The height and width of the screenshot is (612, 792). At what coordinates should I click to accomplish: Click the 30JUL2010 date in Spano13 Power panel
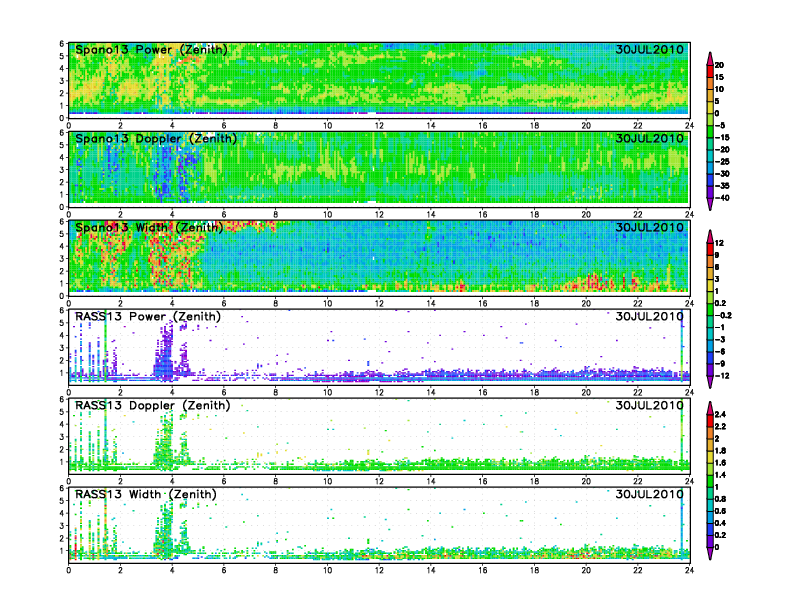pyautogui.click(x=649, y=49)
